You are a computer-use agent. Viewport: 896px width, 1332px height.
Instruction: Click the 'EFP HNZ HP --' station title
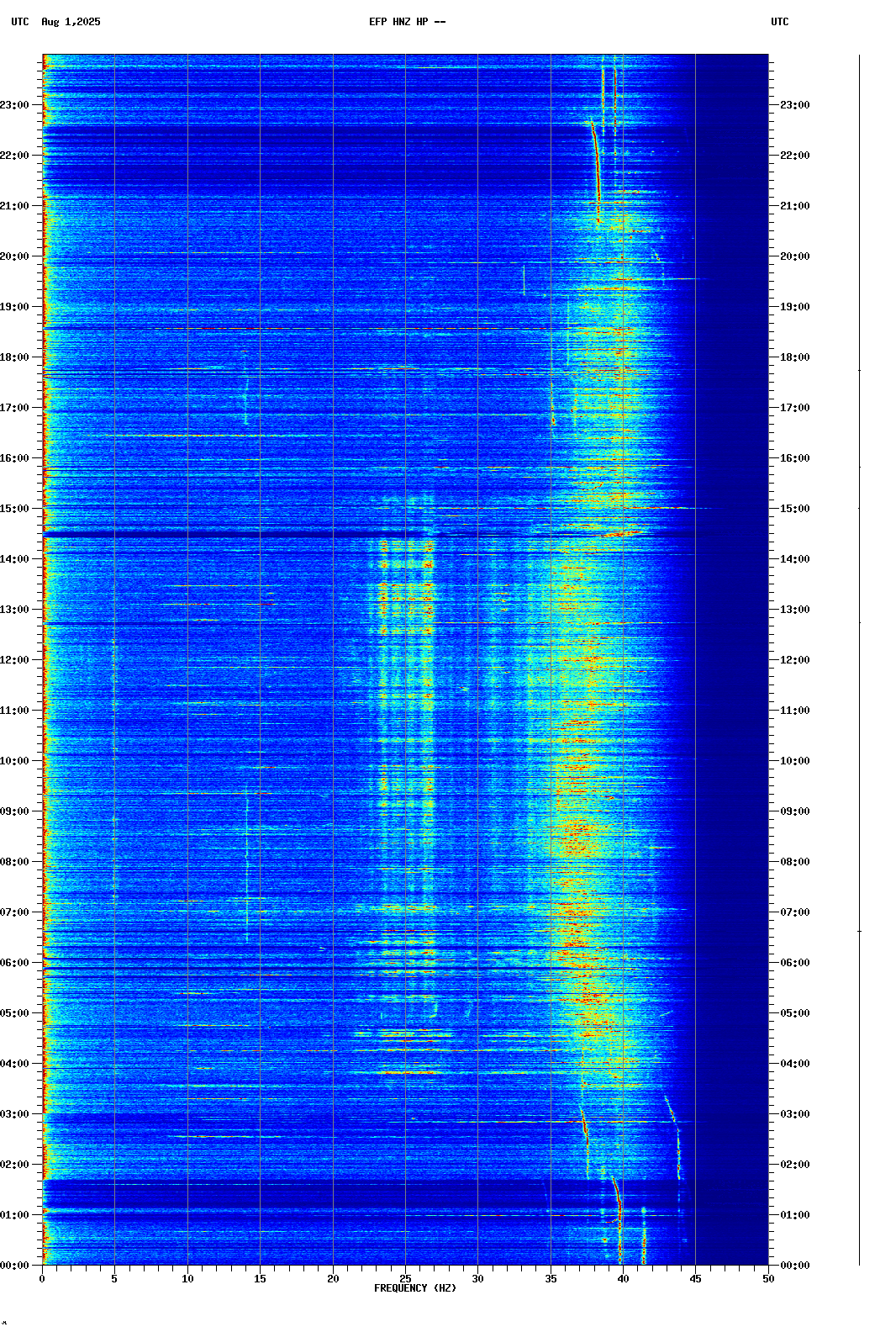(408, 22)
